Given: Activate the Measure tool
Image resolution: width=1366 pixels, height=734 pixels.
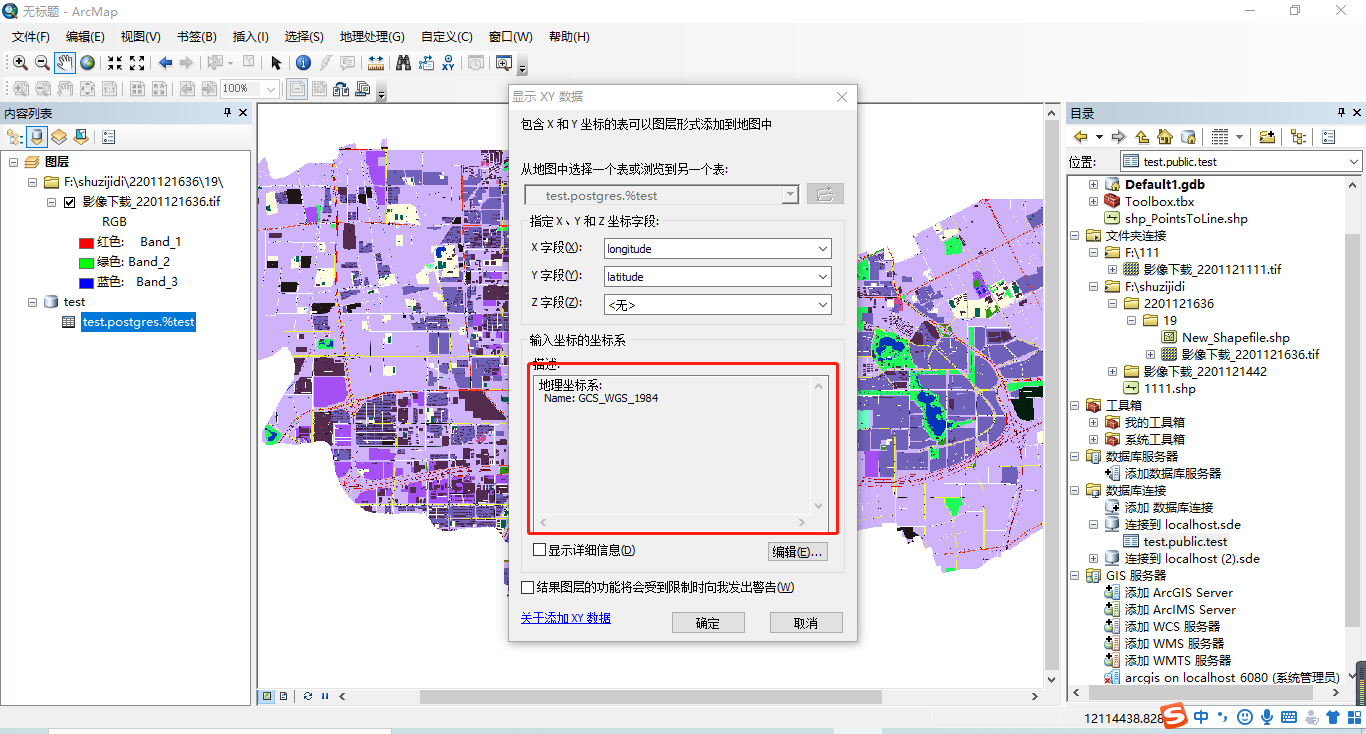Looking at the screenshot, I should 376,62.
